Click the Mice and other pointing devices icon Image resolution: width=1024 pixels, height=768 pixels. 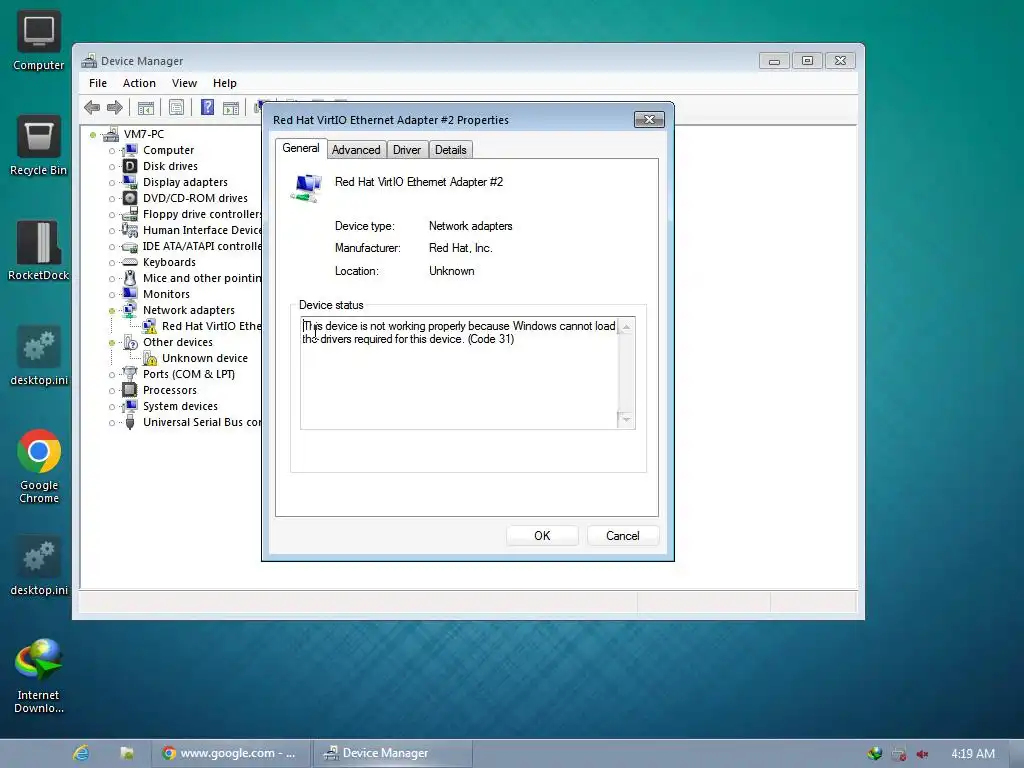pos(130,278)
